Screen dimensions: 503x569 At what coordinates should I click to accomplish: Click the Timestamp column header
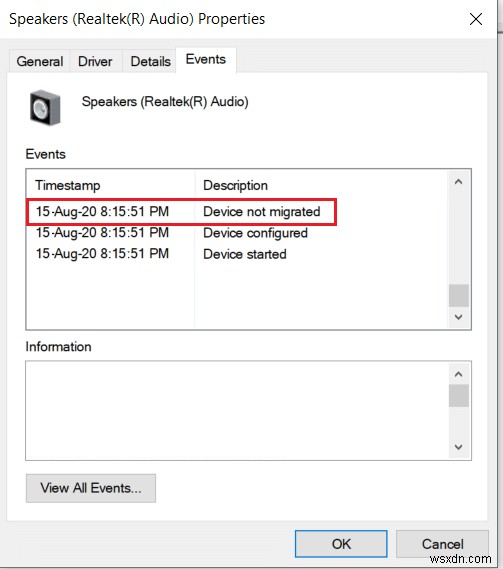tap(110, 185)
